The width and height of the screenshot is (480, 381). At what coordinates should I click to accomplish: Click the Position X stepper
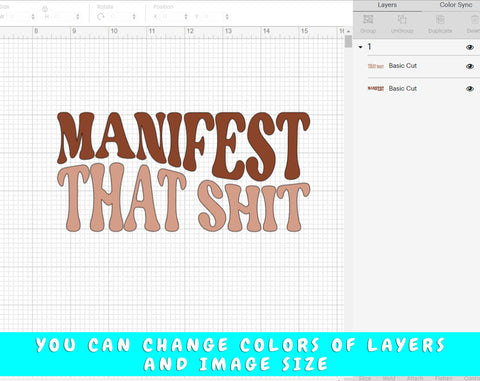186,16
